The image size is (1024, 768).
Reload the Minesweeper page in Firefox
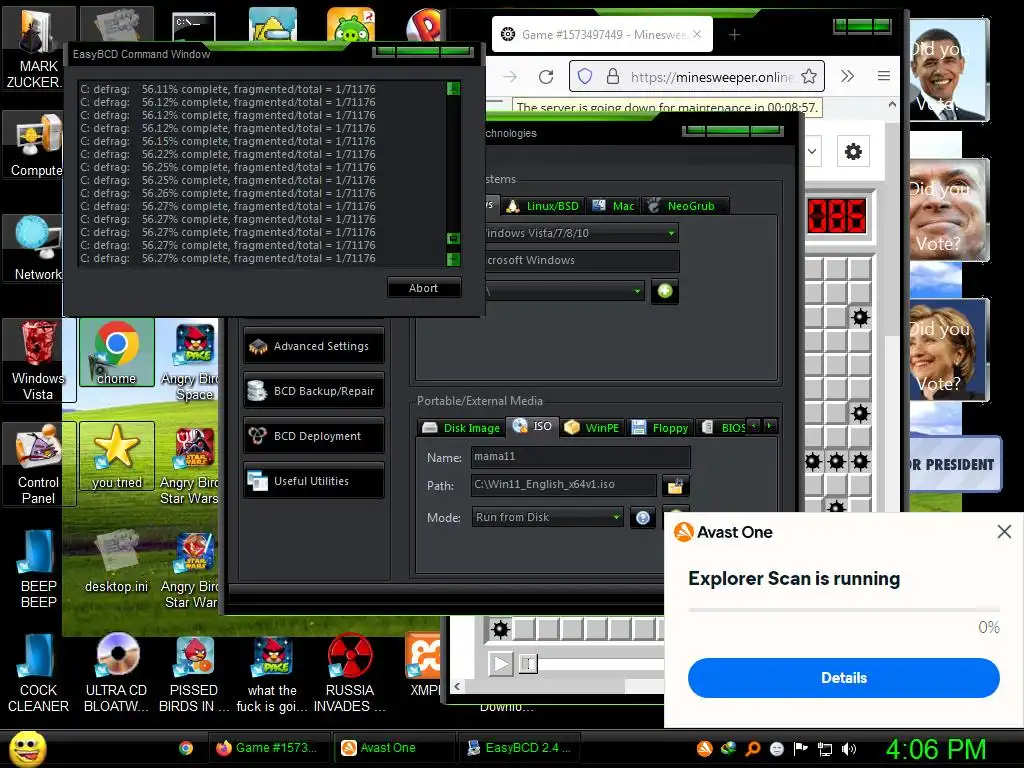546,77
